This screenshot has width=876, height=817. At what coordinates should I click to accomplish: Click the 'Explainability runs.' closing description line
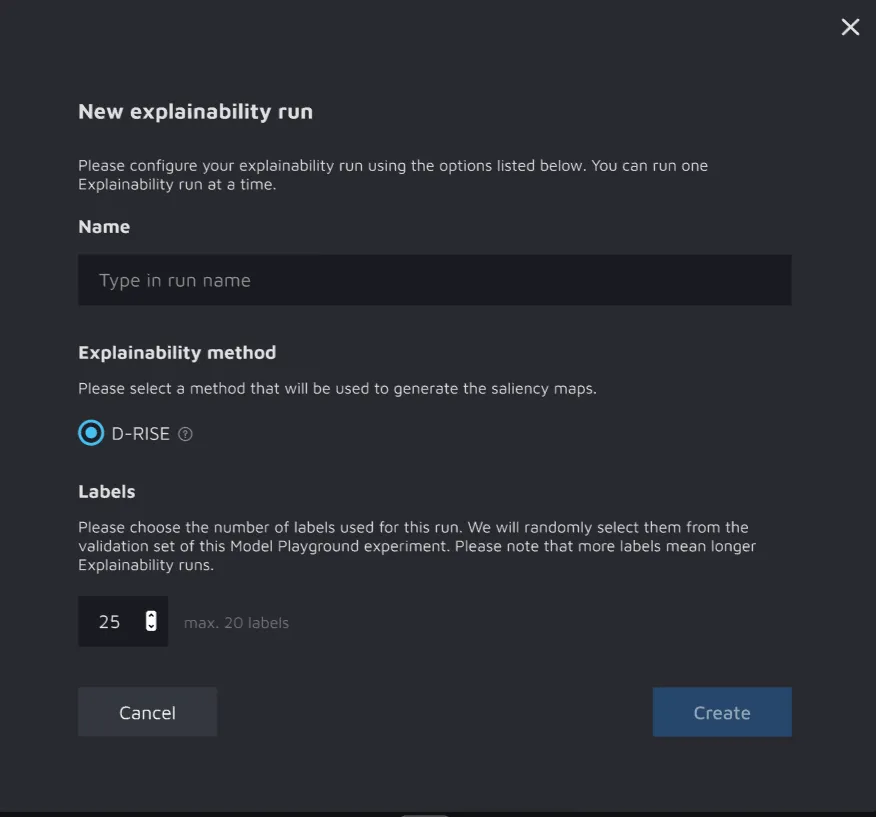146,565
